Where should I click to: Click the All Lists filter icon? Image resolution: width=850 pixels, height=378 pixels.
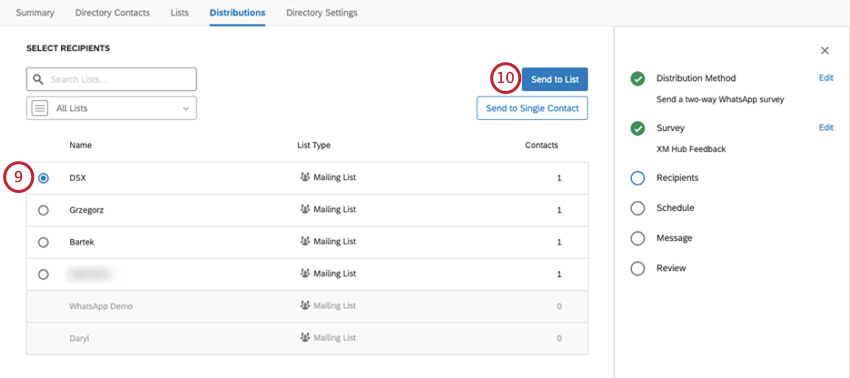point(40,108)
